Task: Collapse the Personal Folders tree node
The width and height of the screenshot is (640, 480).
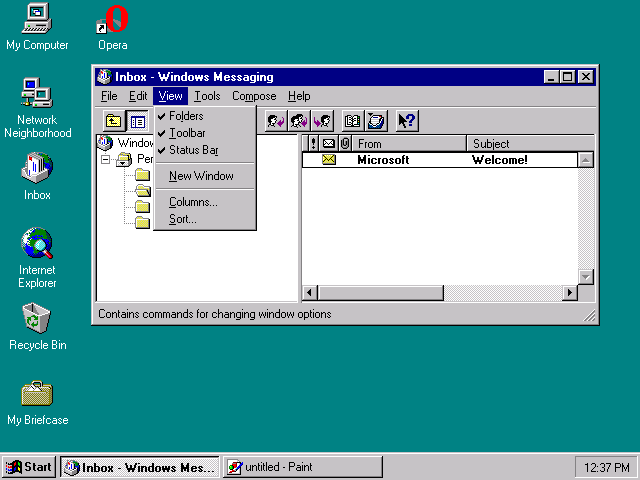Action: click(x=105, y=159)
